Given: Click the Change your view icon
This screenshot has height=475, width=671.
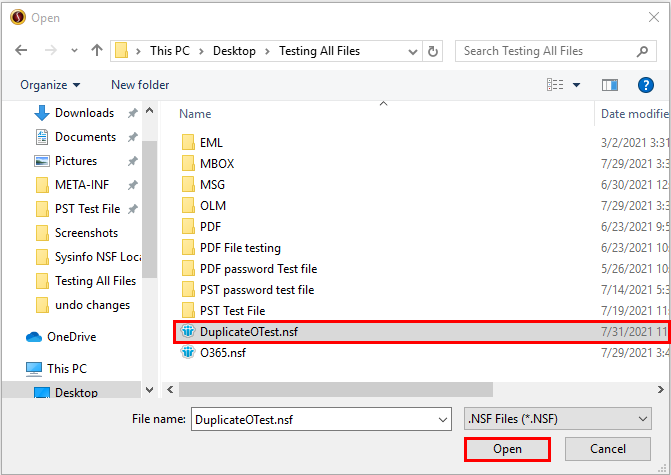Looking at the screenshot, I should (554, 85).
